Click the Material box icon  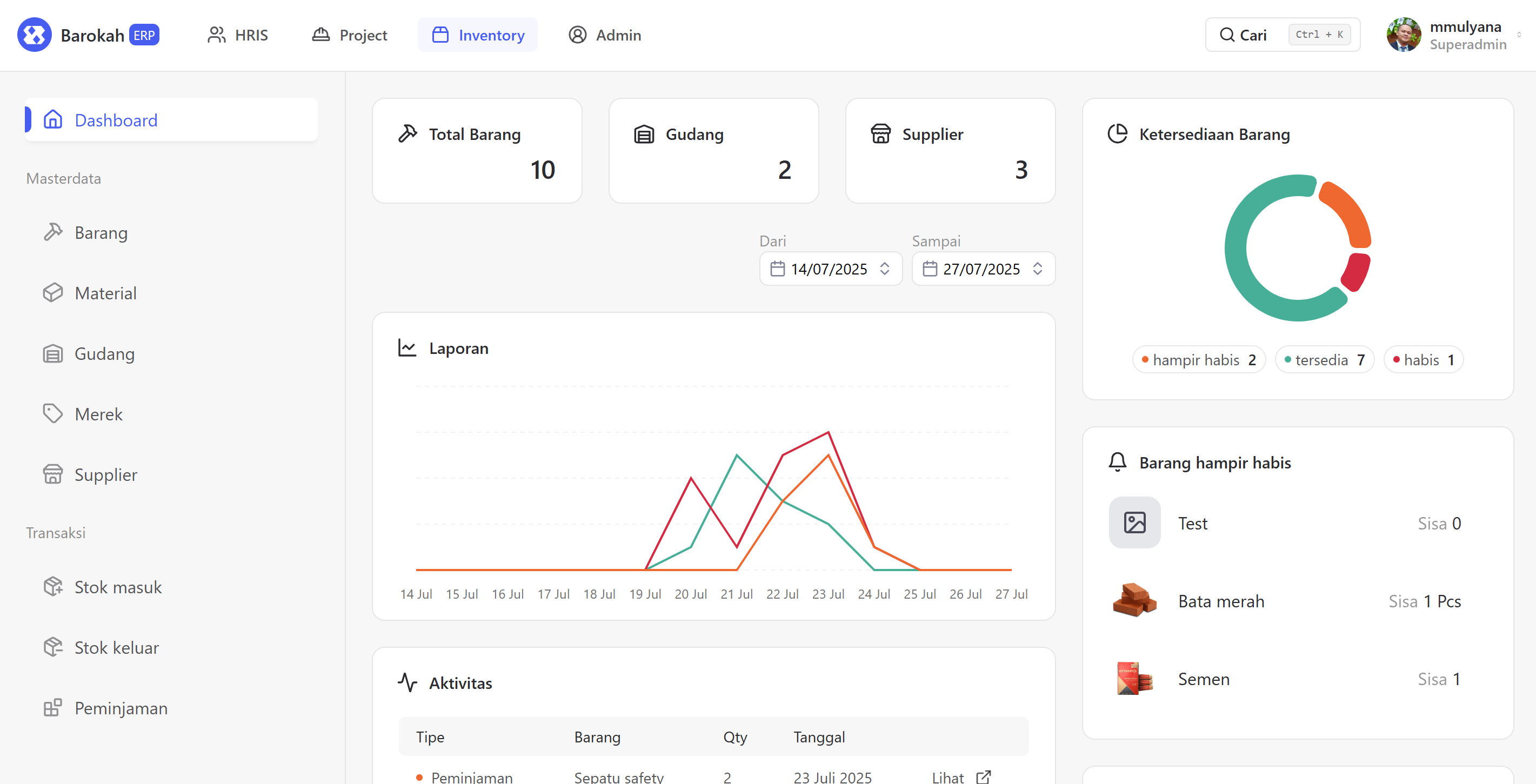tap(52, 293)
